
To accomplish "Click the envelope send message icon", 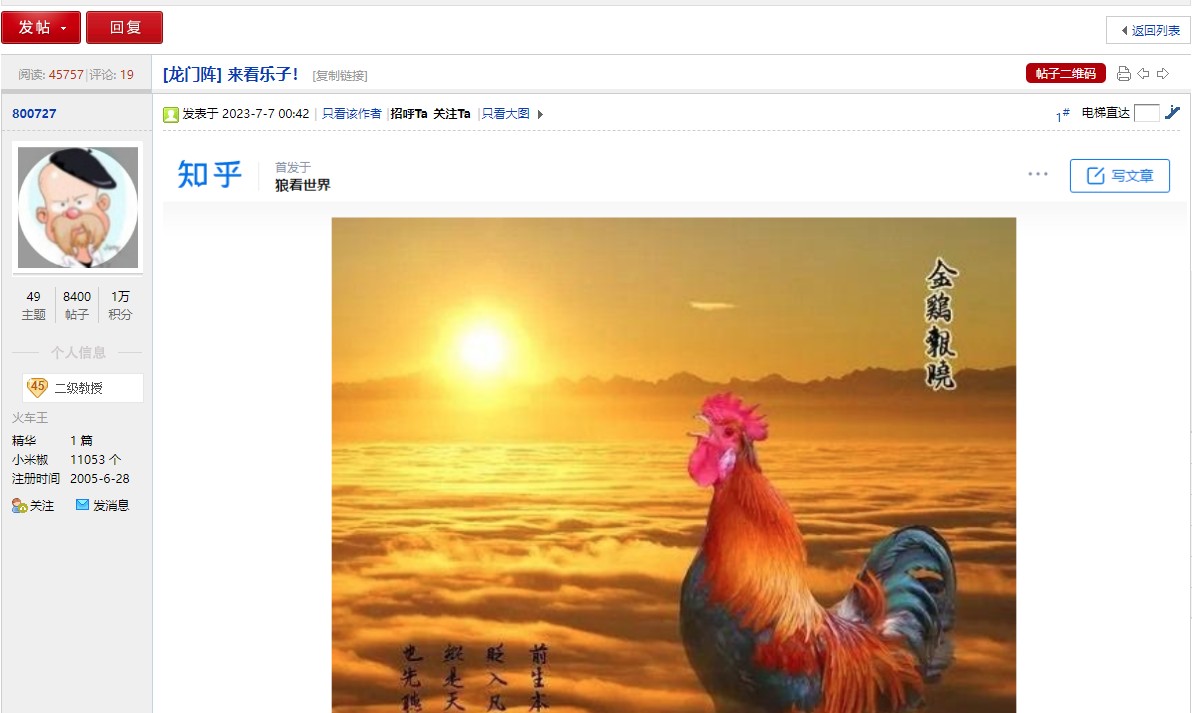I will coord(82,505).
